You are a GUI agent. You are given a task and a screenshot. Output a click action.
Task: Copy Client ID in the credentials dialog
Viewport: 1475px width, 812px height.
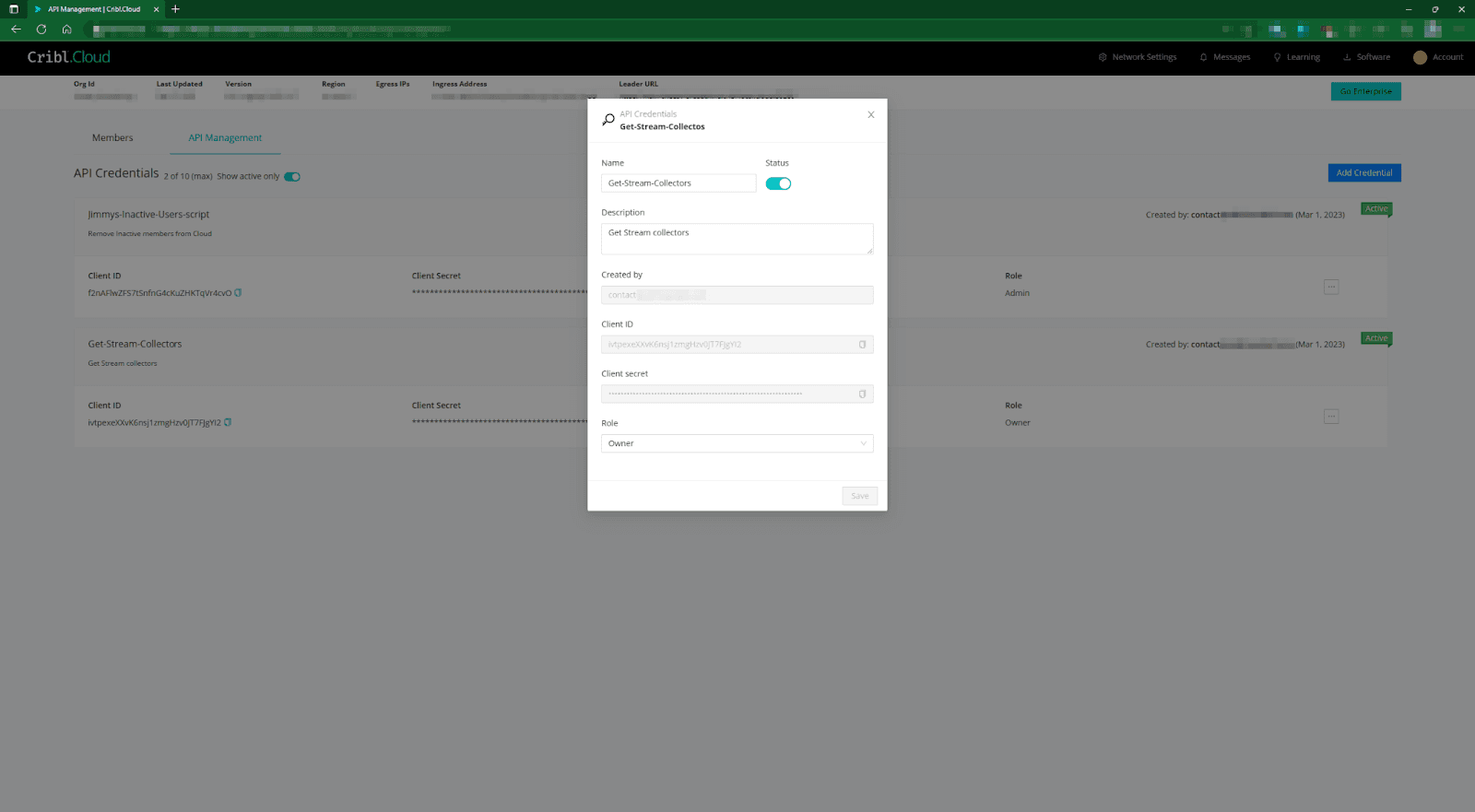point(862,345)
